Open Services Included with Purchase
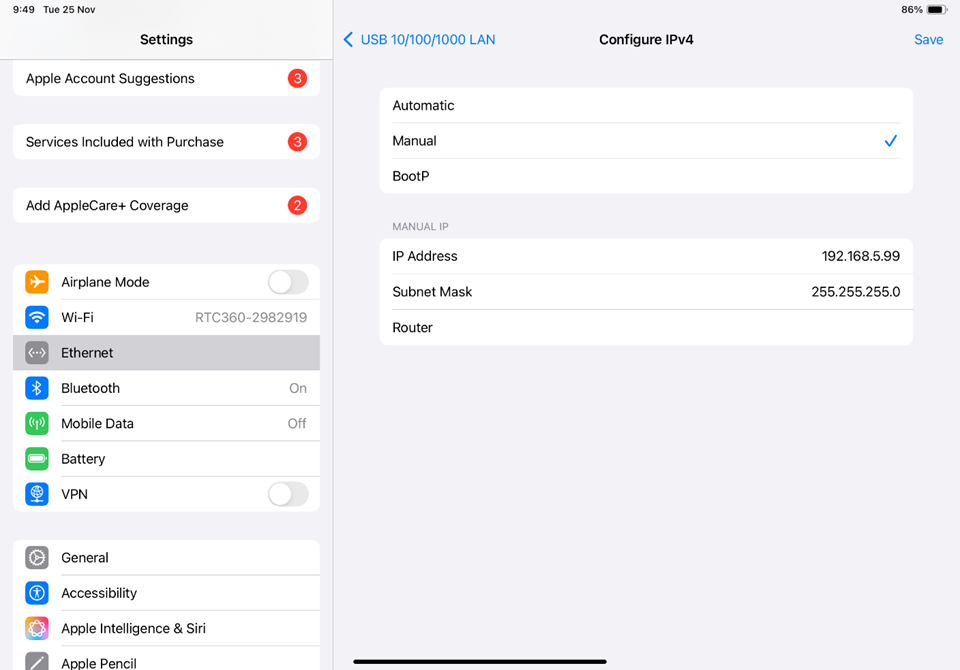The image size is (960, 670). (x=166, y=142)
